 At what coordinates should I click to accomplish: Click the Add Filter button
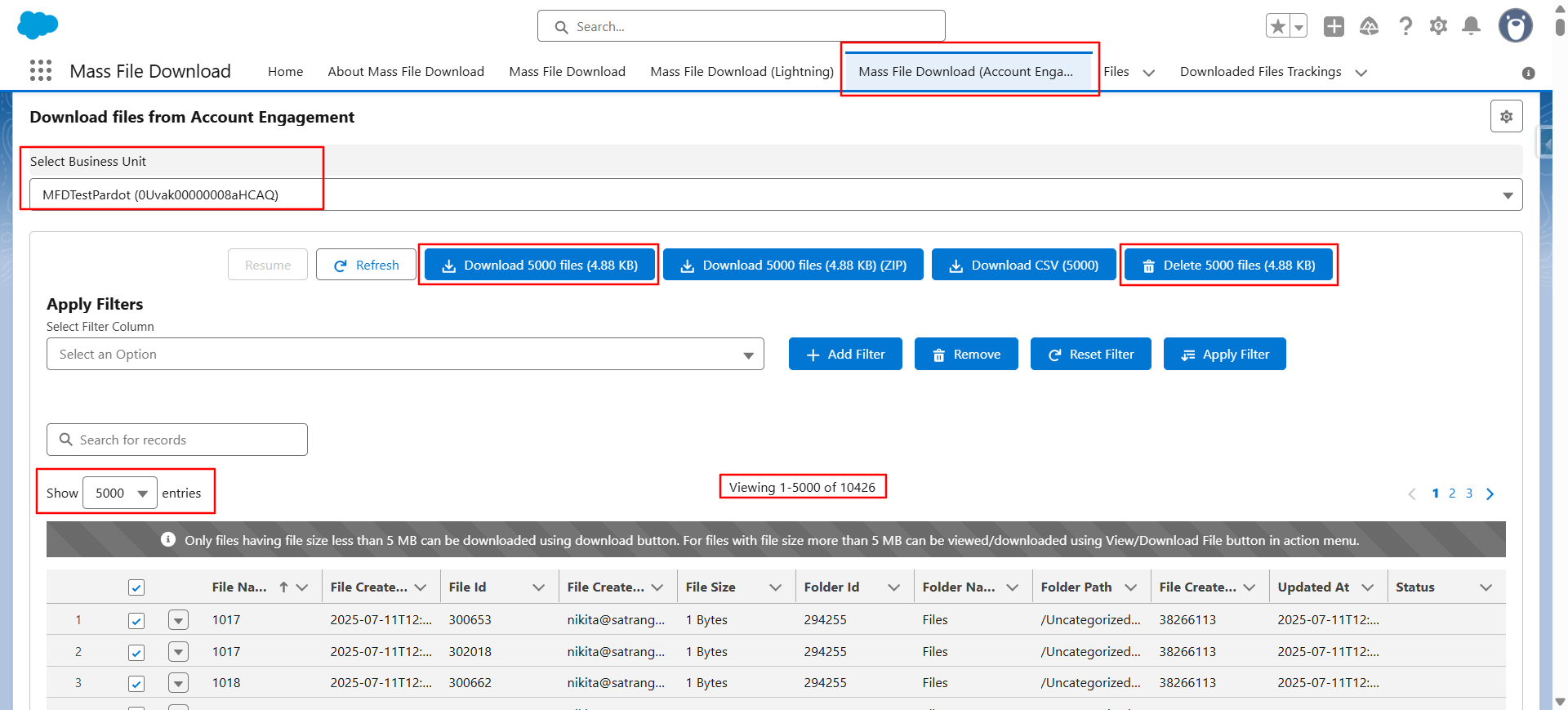point(845,354)
